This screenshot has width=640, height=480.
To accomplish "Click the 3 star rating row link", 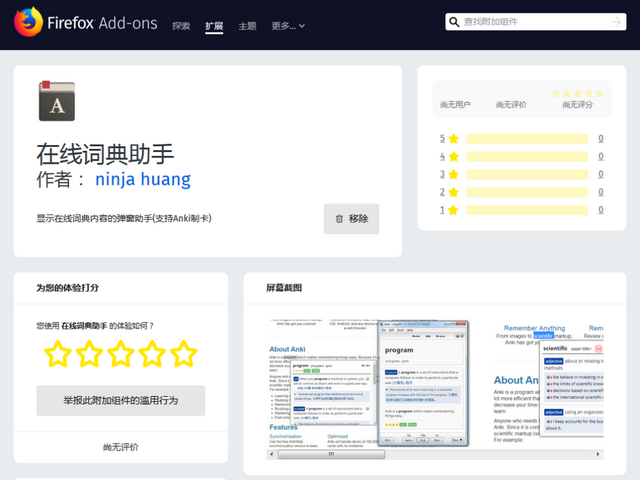I will point(449,174).
